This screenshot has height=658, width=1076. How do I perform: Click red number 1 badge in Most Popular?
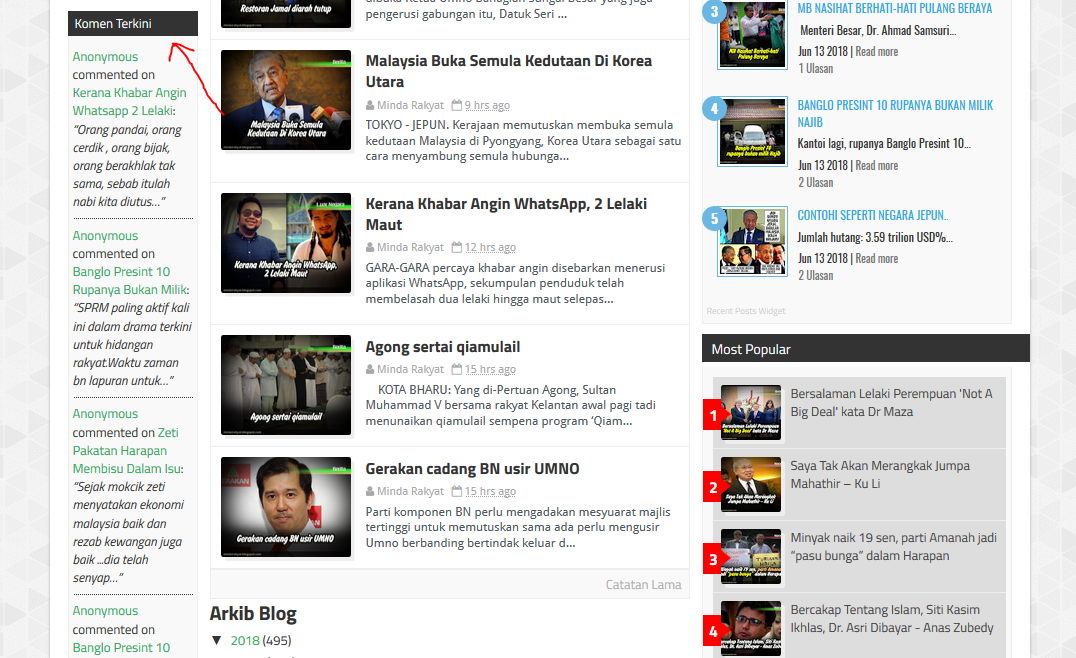713,415
